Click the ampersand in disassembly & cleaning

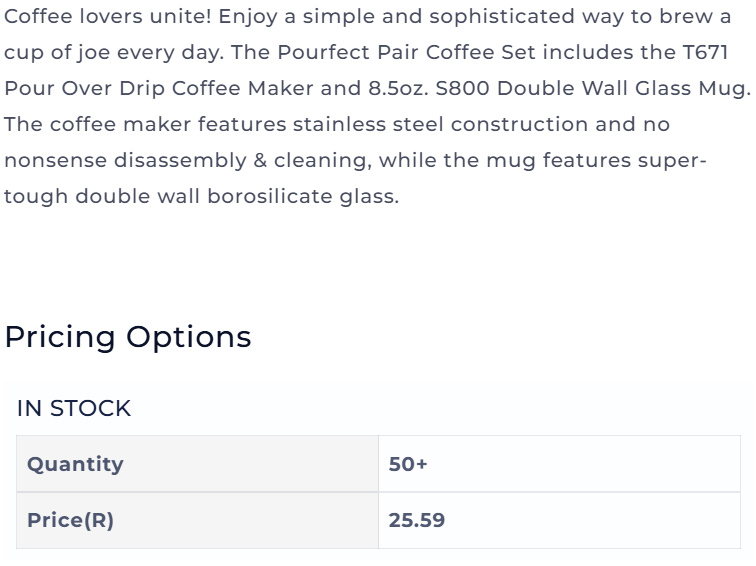coord(260,161)
